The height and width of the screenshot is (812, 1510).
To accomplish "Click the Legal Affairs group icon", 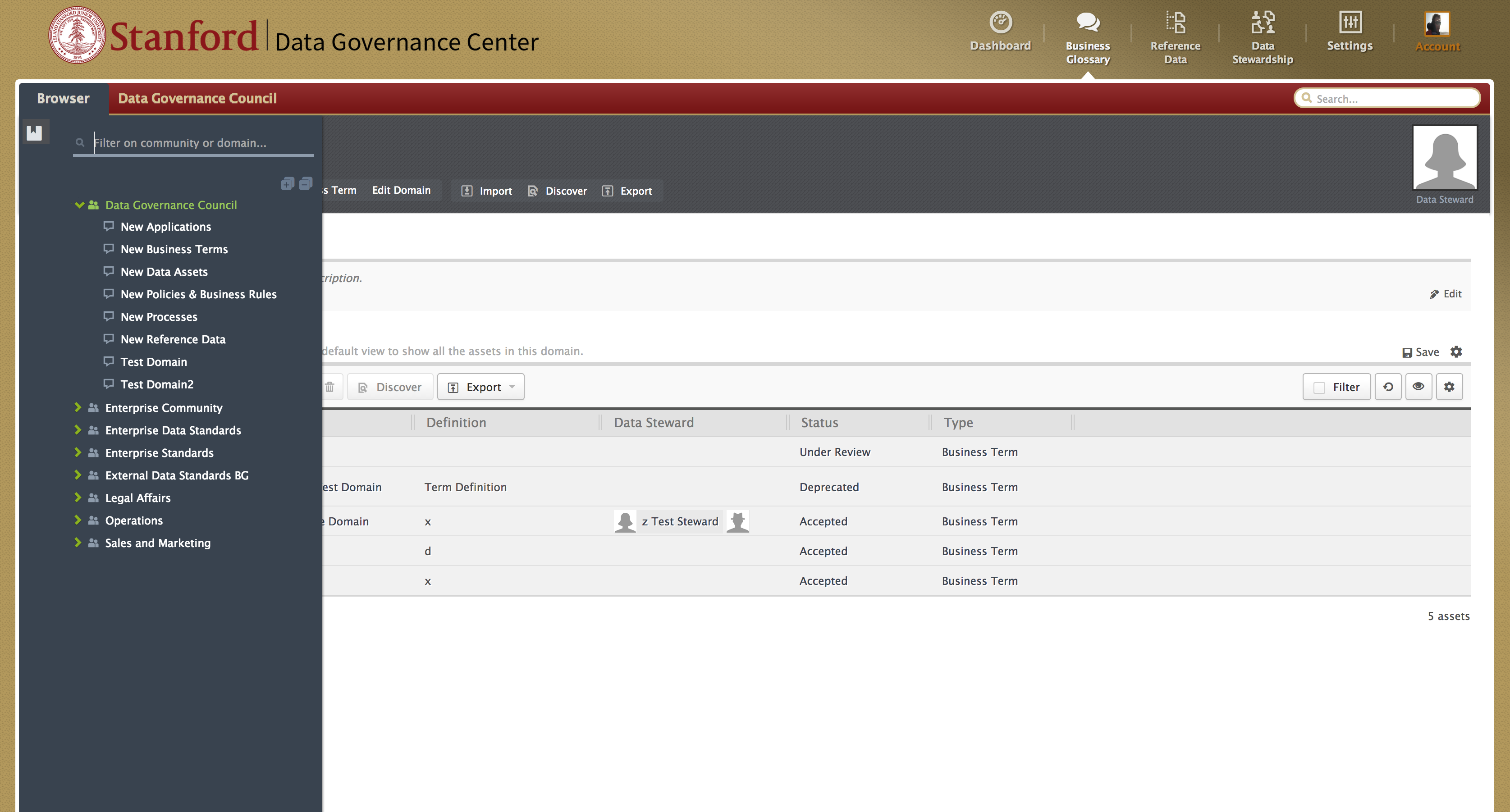I will coord(93,498).
